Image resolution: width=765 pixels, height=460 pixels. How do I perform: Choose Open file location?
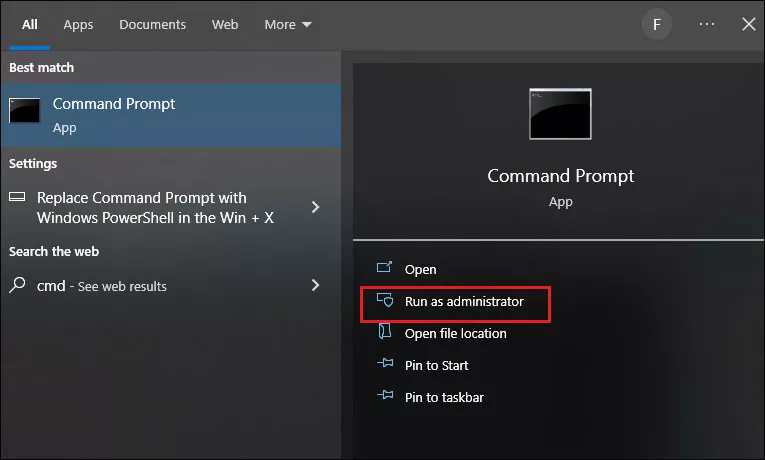click(455, 334)
